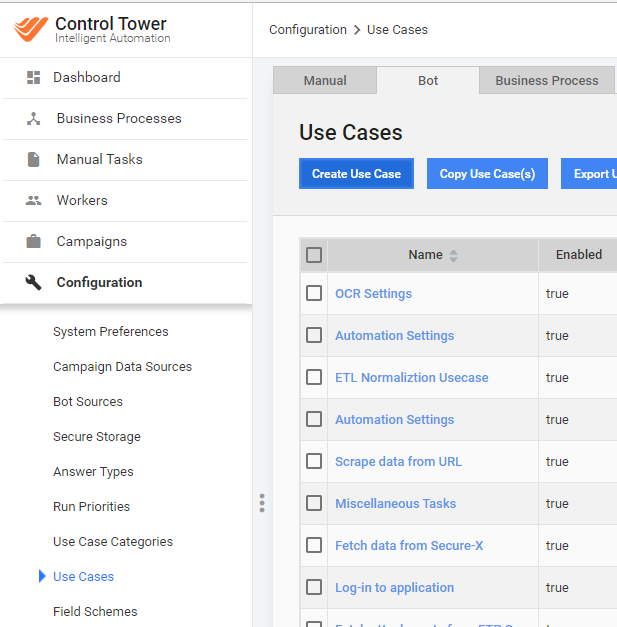
Task: Check the ETL Normaliztion Usecase checkbox
Action: (x=314, y=377)
